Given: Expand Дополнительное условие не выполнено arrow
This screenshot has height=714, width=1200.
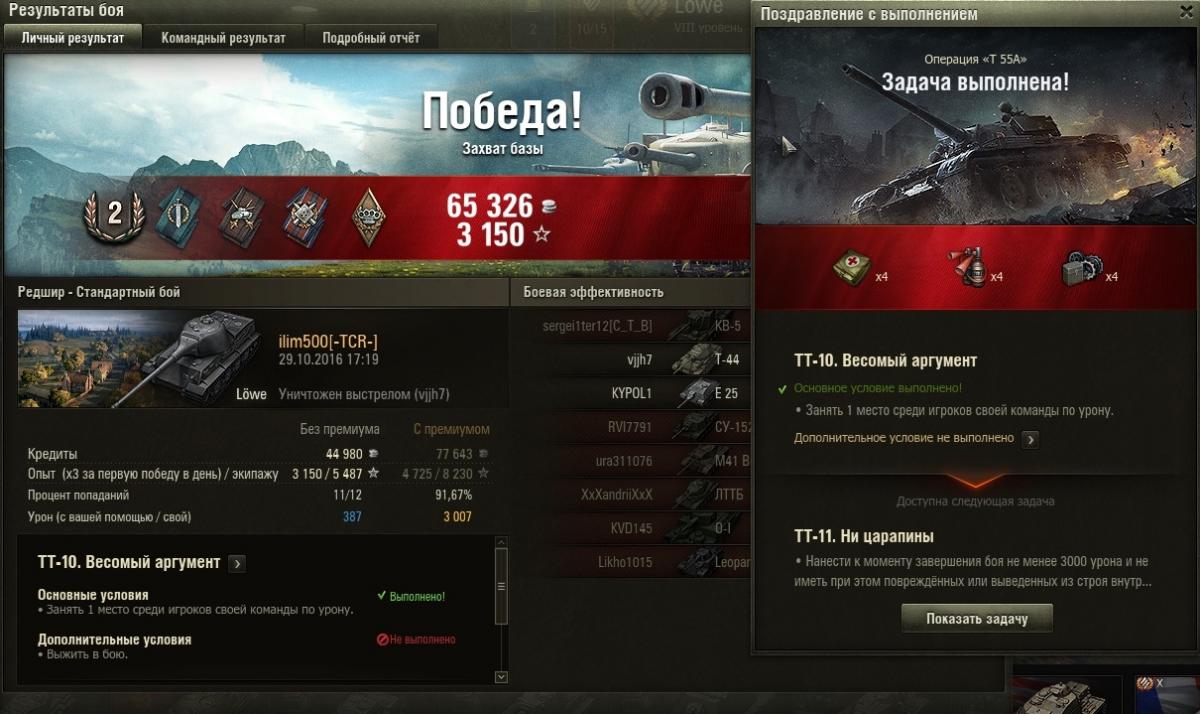Looking at the screenshot, I should tap(1031, 439).
